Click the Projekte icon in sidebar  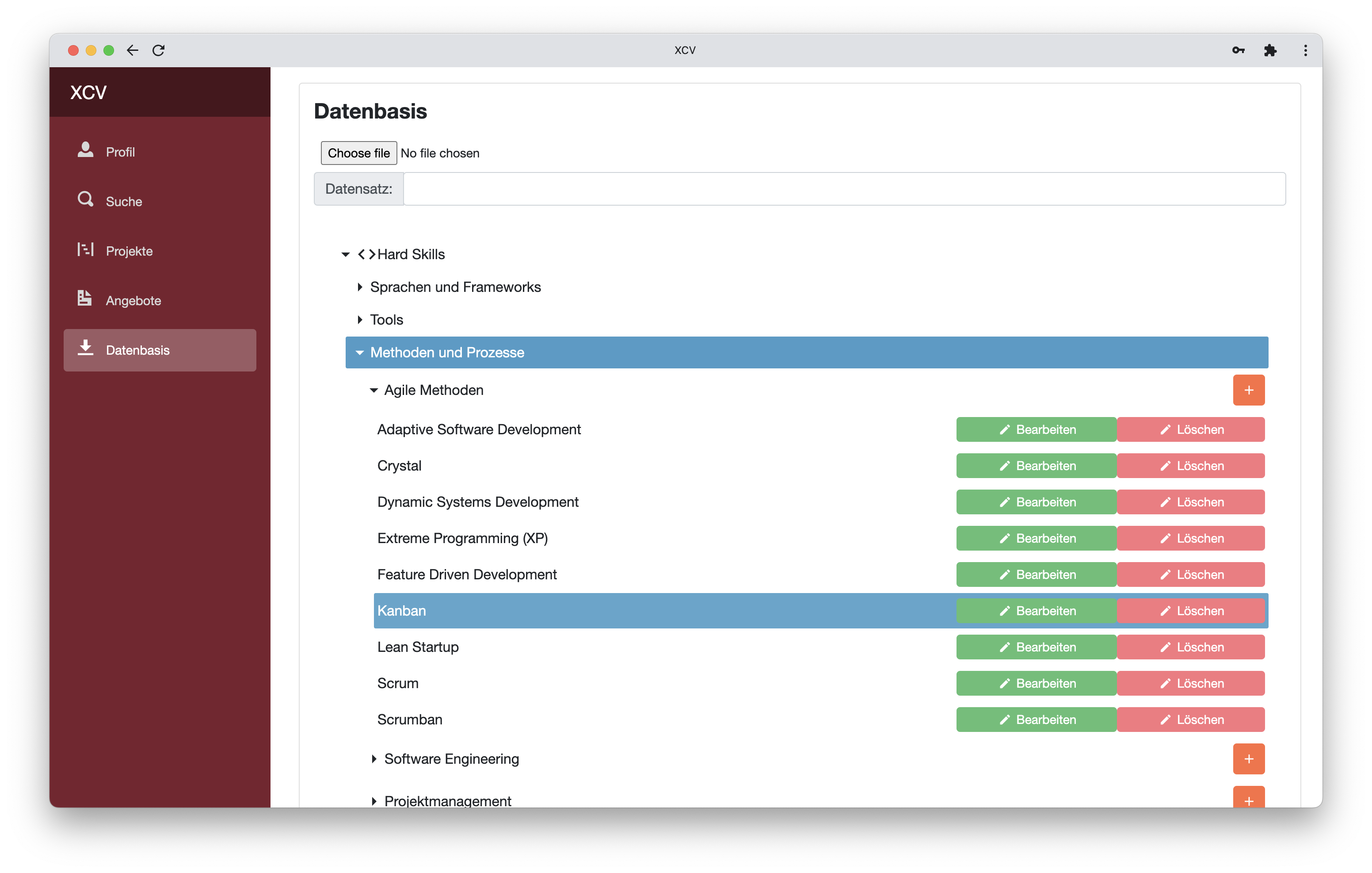coord(85,249)
